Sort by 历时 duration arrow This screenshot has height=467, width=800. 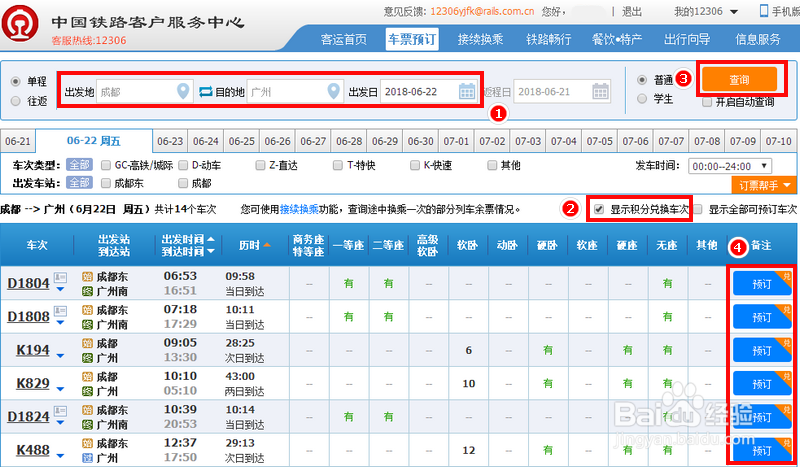tap(266, 245)
